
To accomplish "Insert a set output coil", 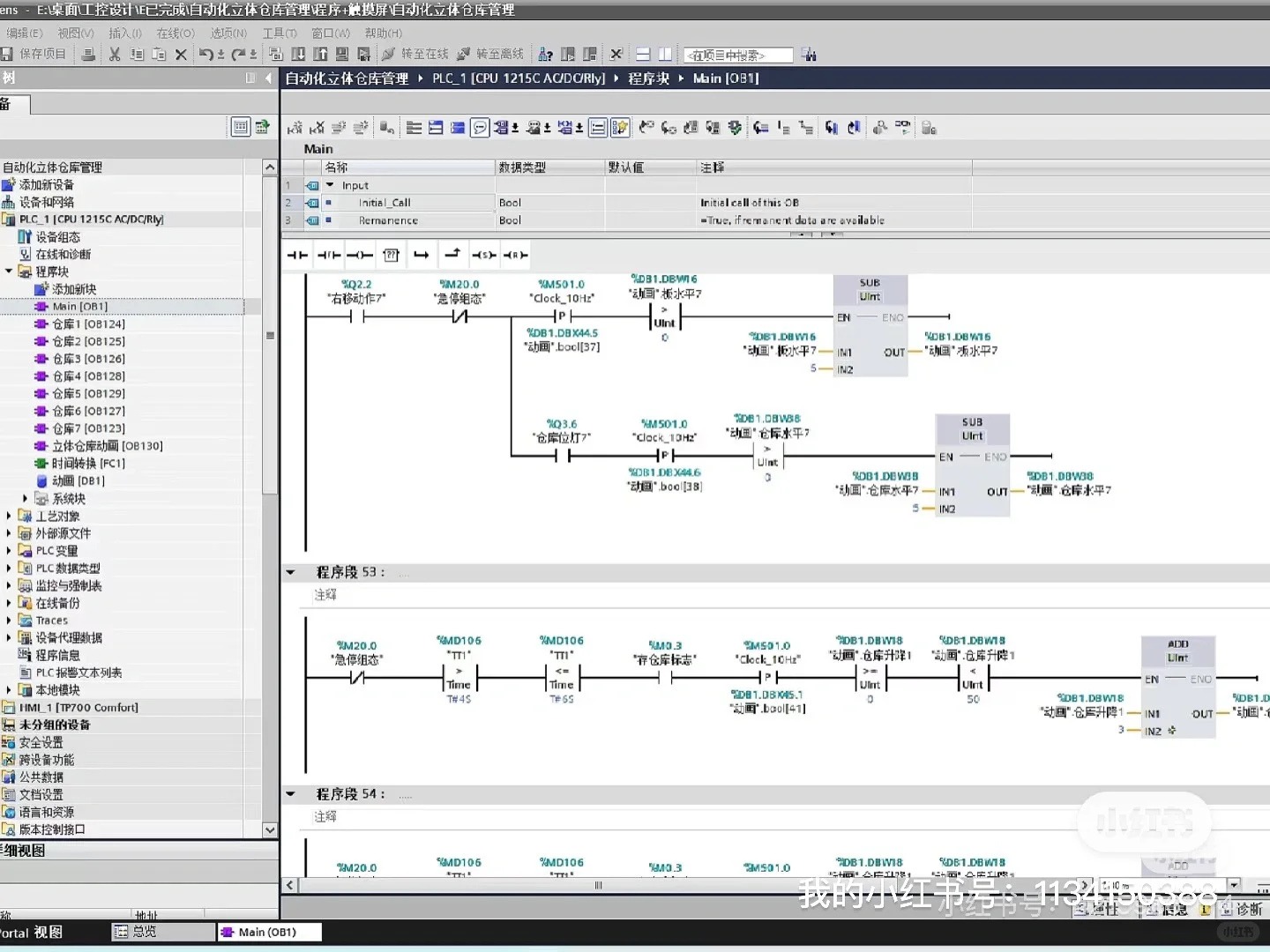I will (x=483, y=256).
